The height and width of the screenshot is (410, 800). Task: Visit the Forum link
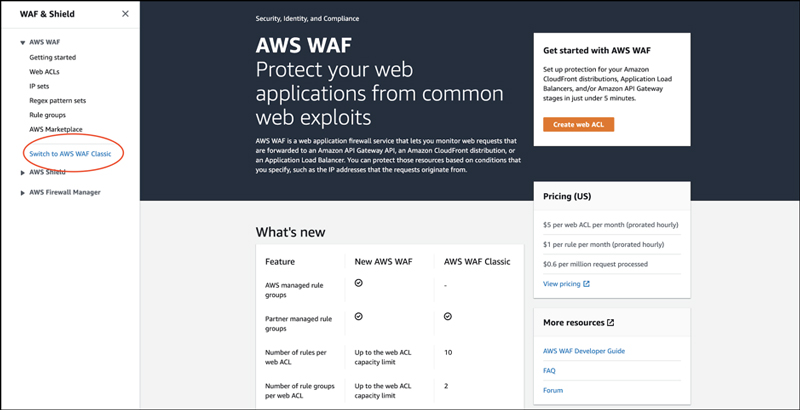pyautogui.click(x=553, y=390)
